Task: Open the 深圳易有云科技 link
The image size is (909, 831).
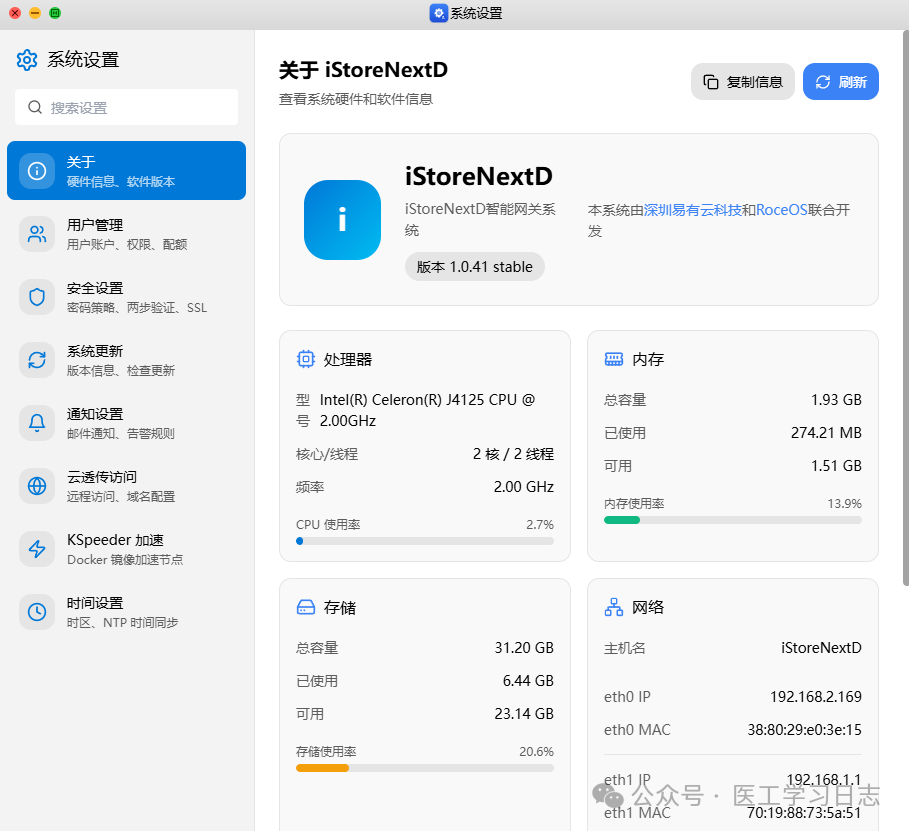Action: [x=693, y=210]
